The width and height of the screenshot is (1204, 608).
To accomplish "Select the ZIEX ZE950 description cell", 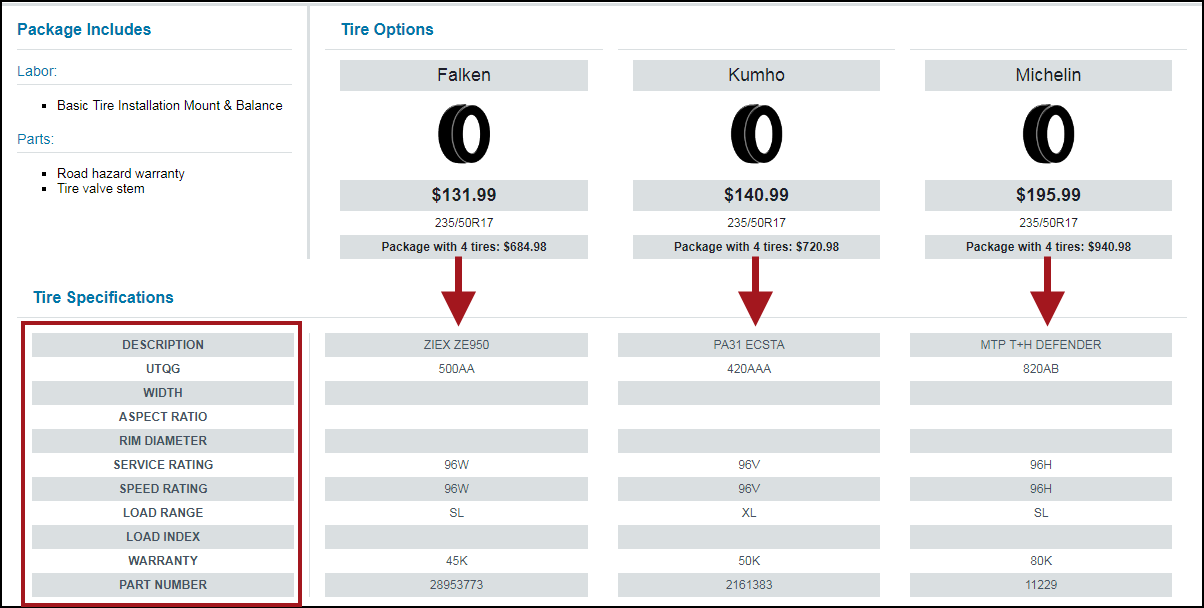I will tap(456, 344).
